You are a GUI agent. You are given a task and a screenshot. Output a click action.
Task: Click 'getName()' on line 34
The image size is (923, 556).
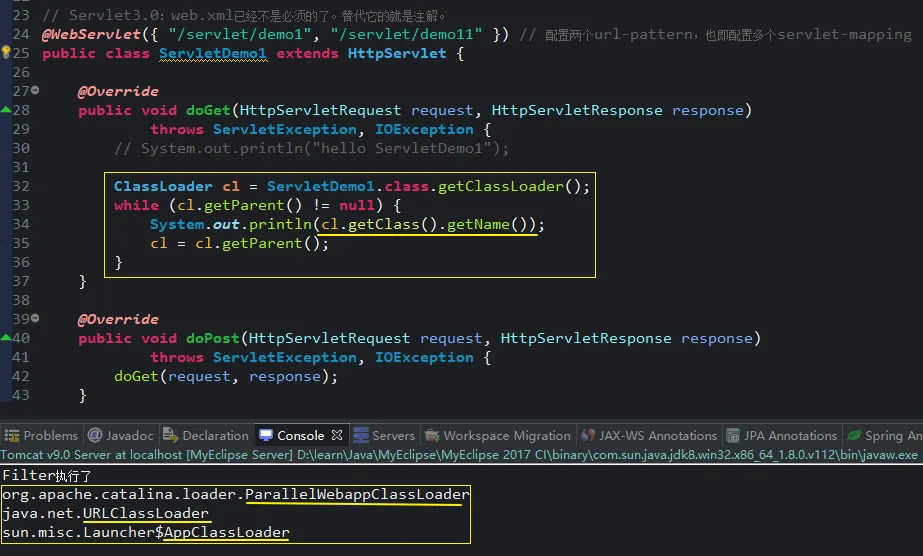click(x=487, y=224)
